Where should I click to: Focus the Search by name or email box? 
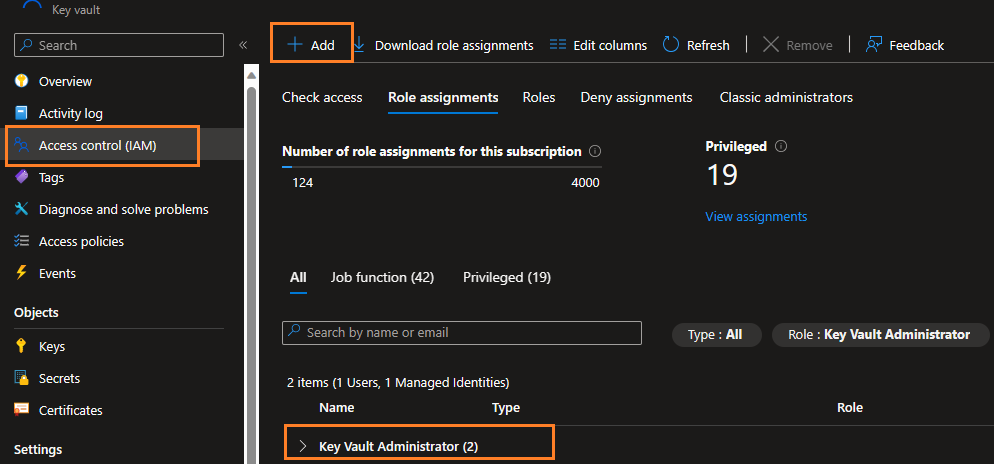pos(462,333)
